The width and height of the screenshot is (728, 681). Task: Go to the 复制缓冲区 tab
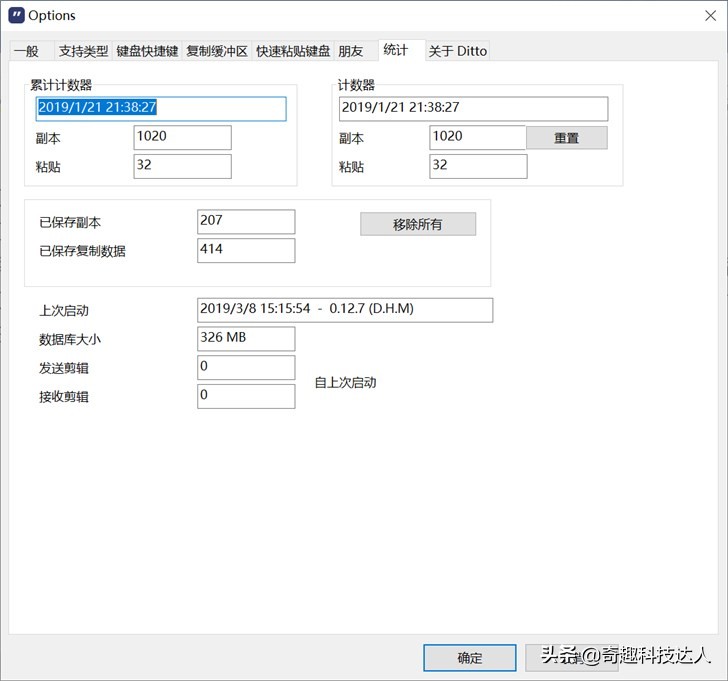217,51
